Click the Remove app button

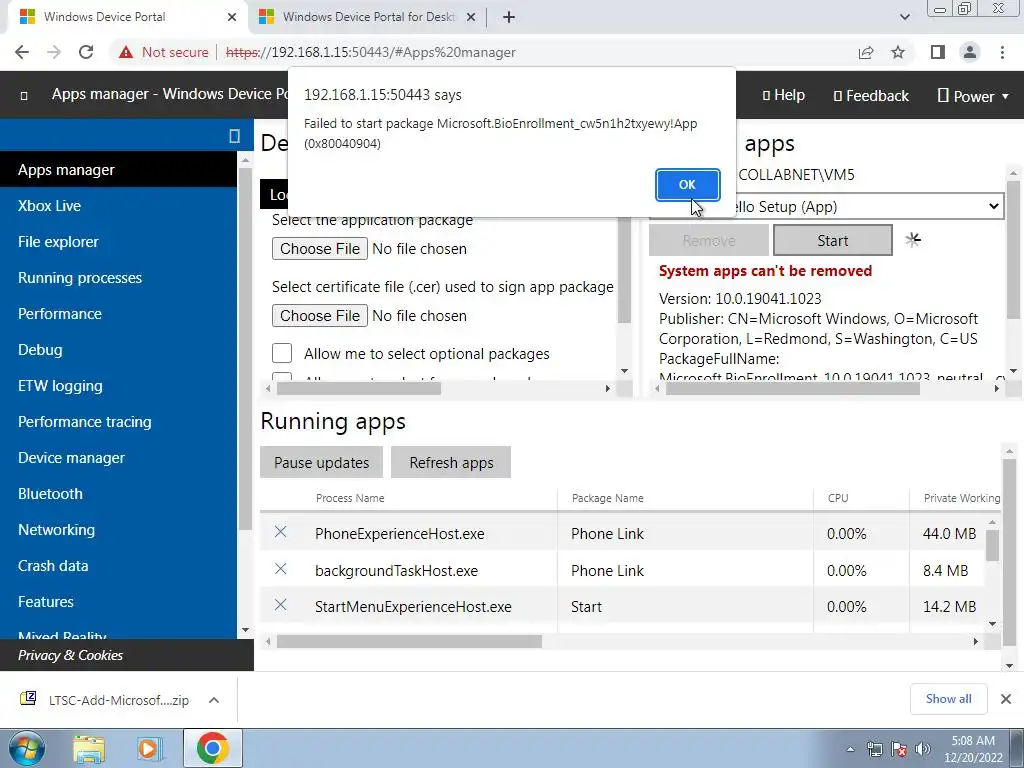[x=709, y=240]
